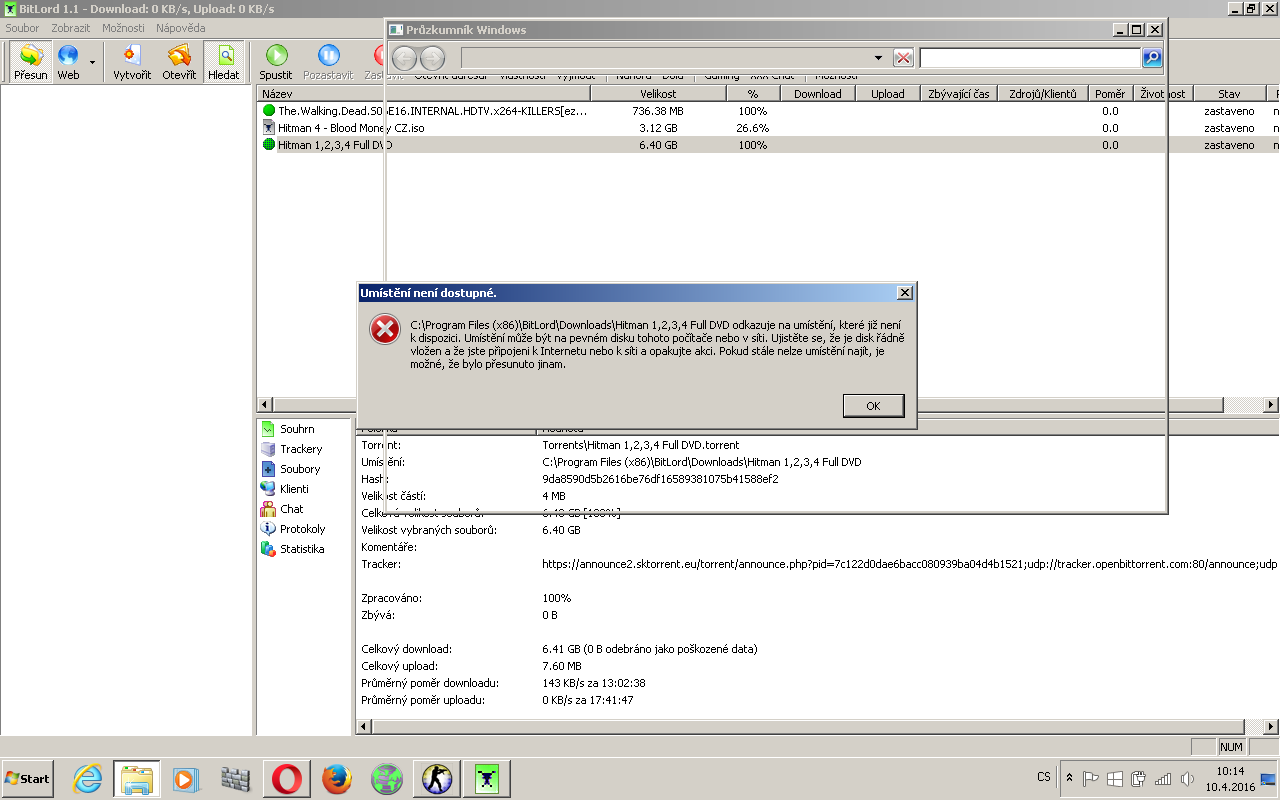
Task: Sort by the Zdrojů/Klientů column header
Action: point(1043,94)
